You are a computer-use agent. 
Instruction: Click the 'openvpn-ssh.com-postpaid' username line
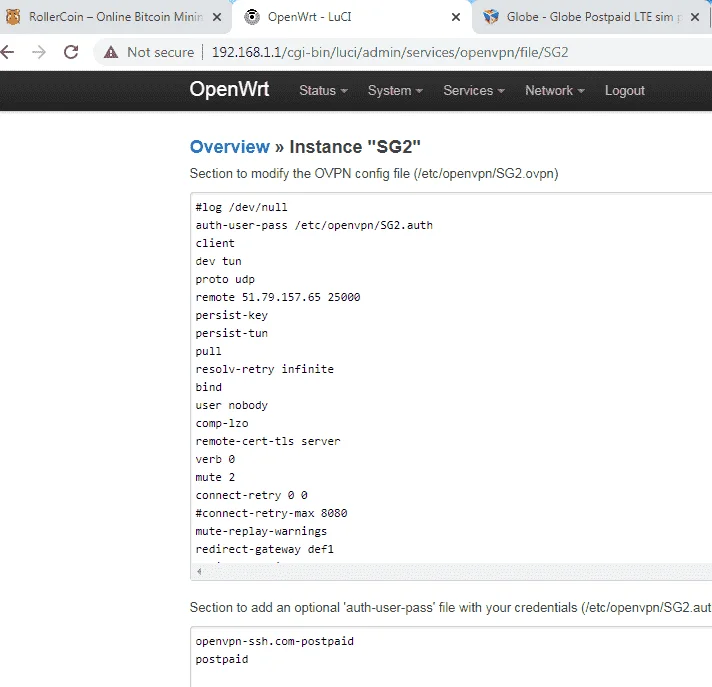pos(275,641)
